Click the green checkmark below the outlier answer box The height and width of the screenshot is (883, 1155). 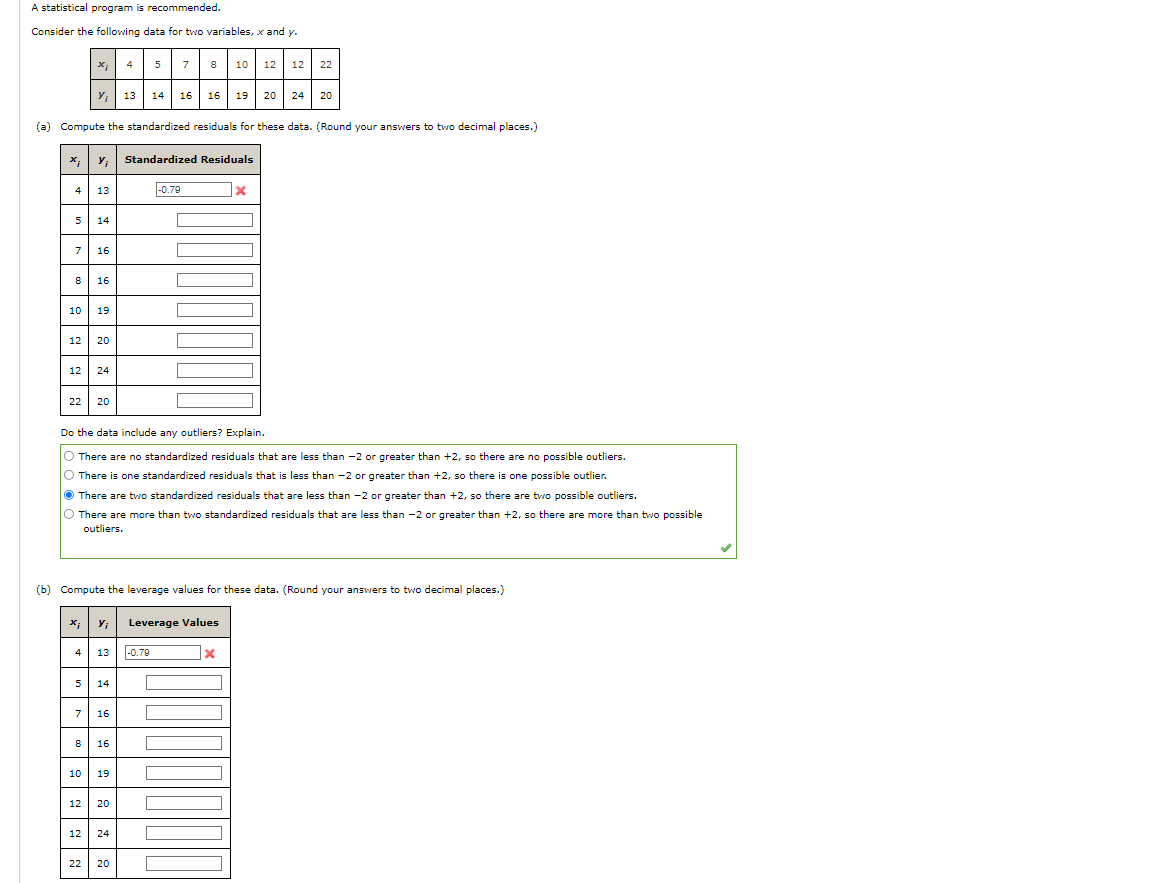click(726, 548)
